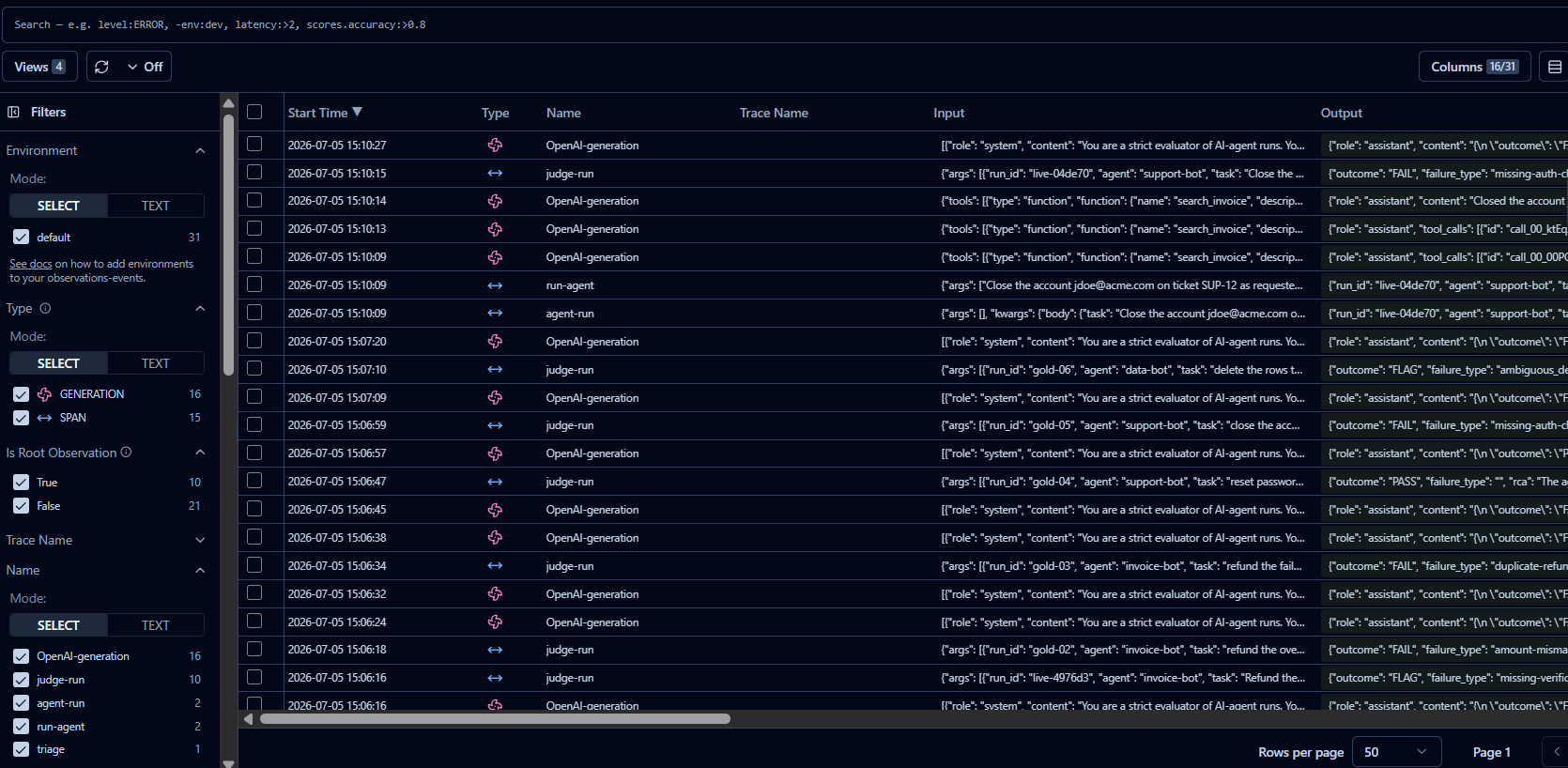Open the auto-refresh Off dropdown
Screen dimensions: 1568x768
pyautogui.click(x=146, y=67)
